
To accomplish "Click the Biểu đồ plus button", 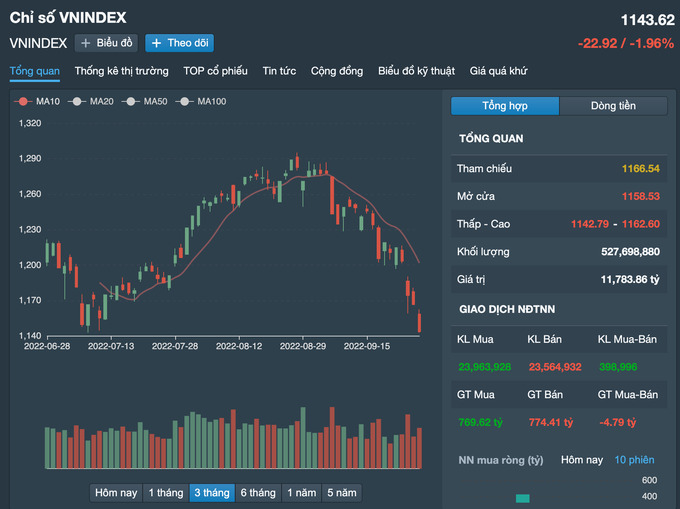I will pos(107,43).
